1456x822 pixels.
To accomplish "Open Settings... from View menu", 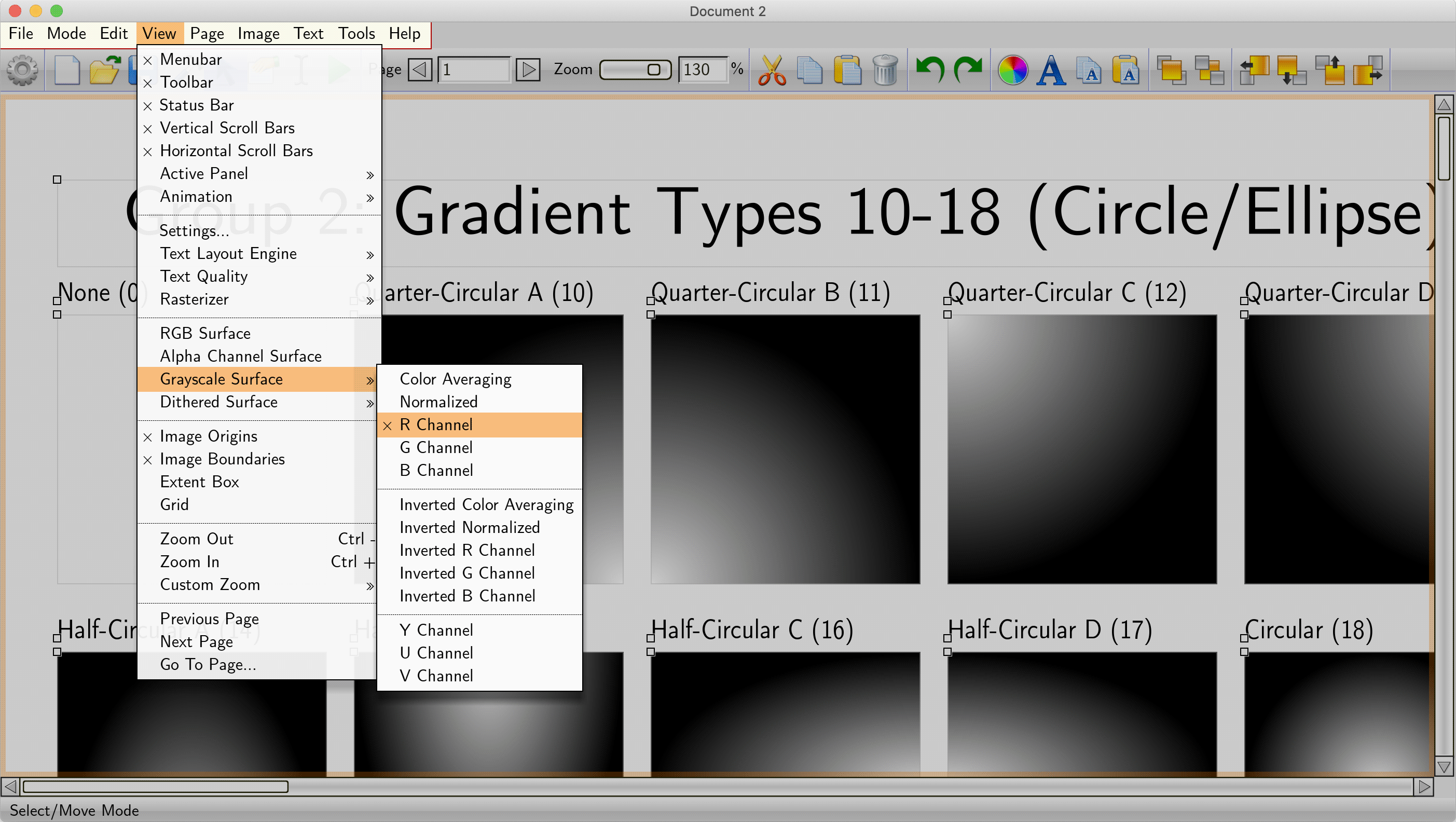I will (259, 231).
